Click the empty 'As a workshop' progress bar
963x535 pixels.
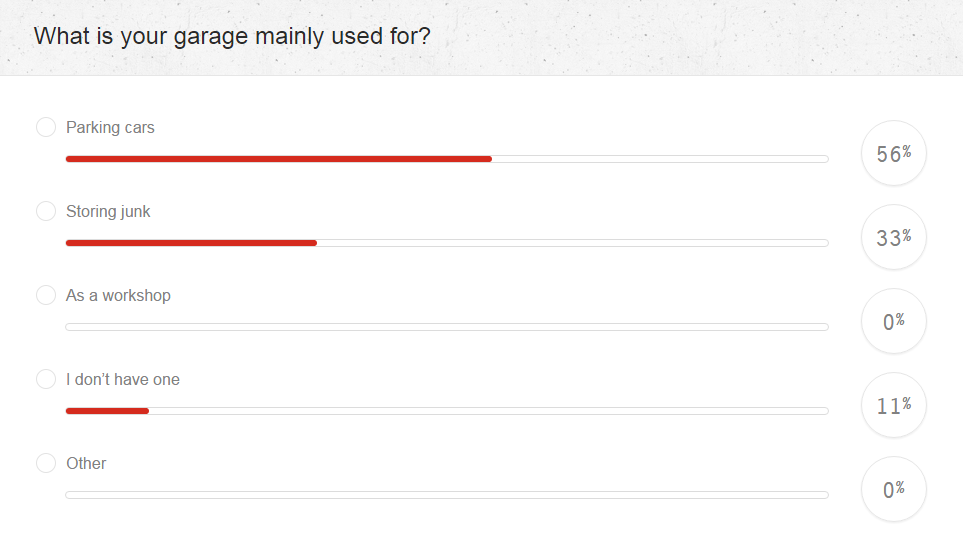446,327
